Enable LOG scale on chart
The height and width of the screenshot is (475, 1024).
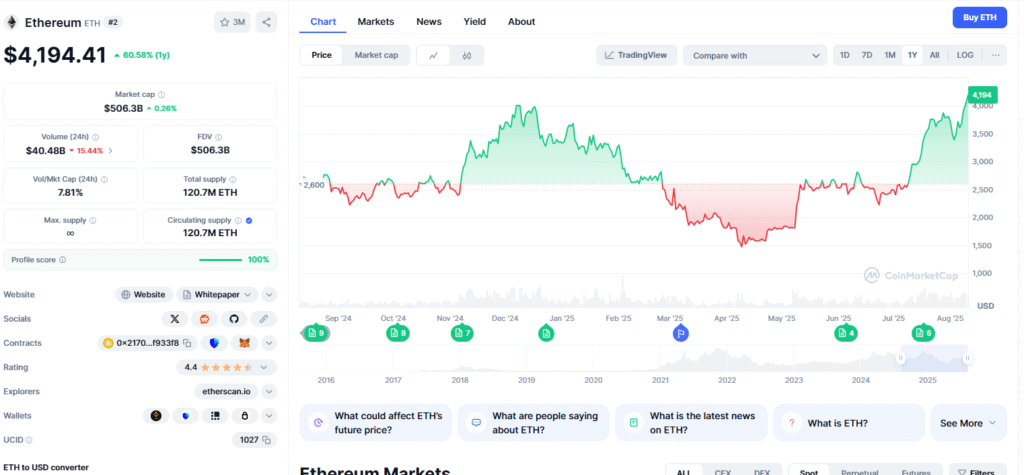pyautogui.click(x=965, y=56)
